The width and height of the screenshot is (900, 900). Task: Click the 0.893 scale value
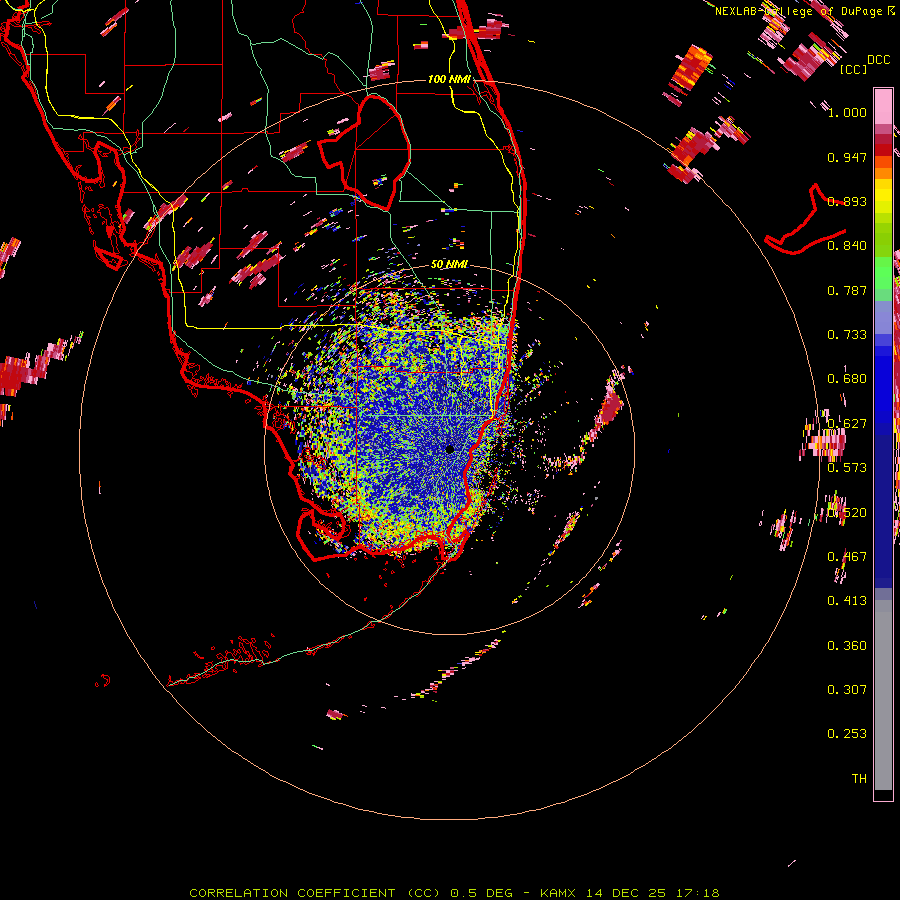click(x=847, y=201)
